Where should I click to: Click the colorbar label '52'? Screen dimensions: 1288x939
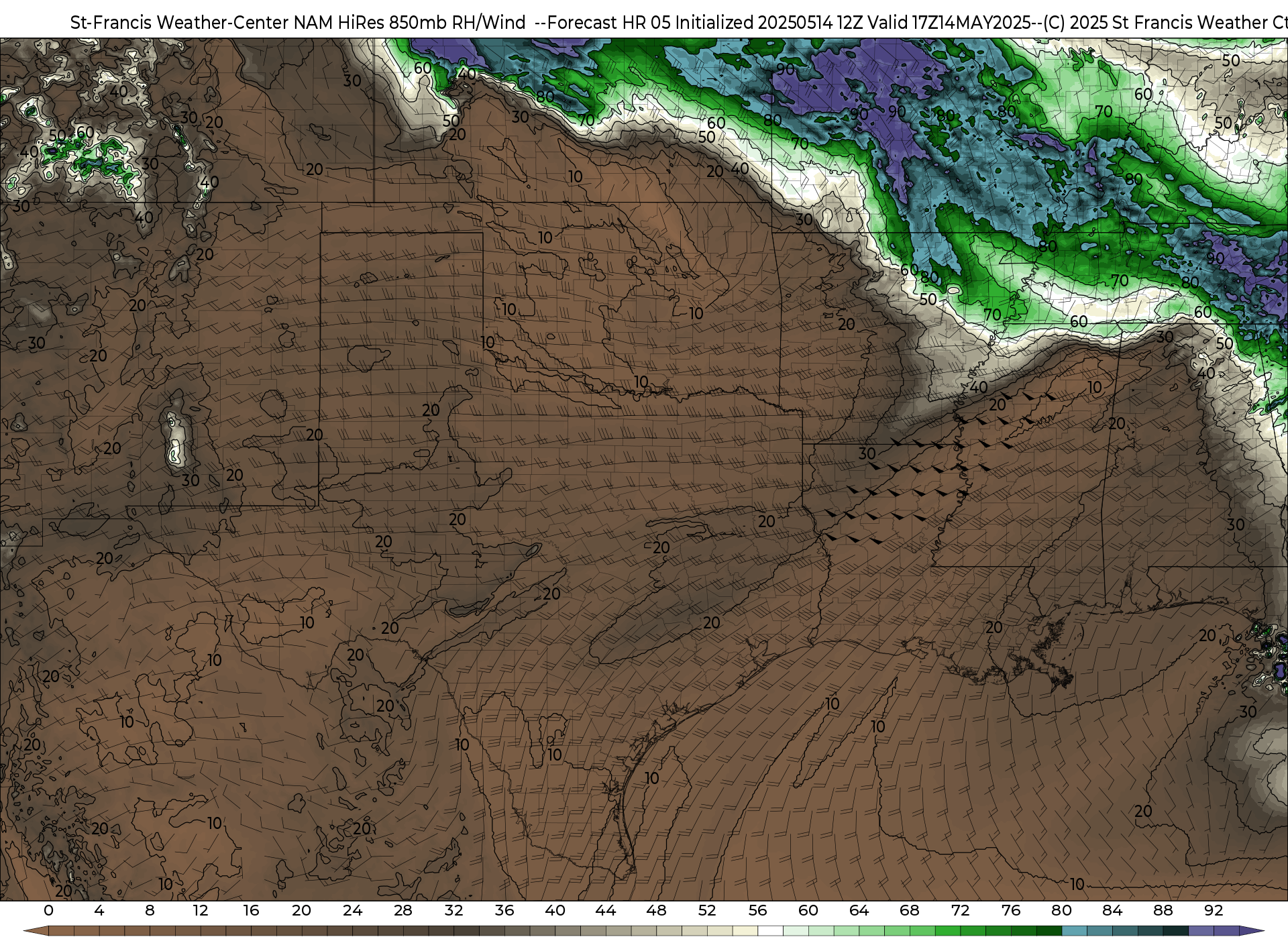pyautogui.click(x=707, y=910)
